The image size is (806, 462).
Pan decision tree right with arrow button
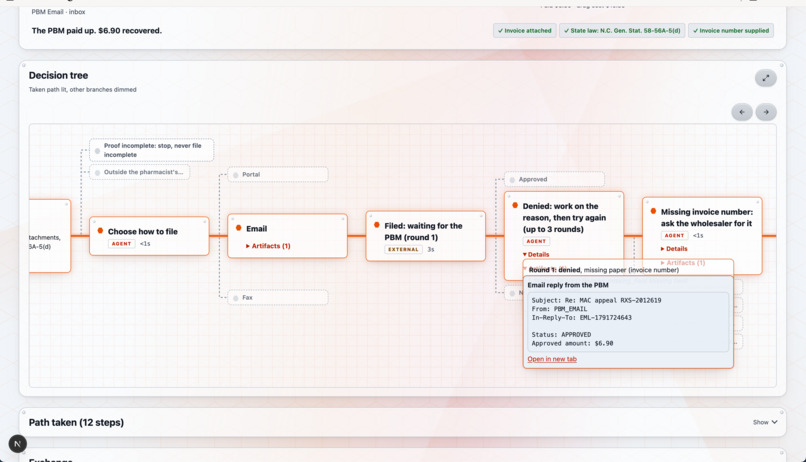click(x=766, y=112)
